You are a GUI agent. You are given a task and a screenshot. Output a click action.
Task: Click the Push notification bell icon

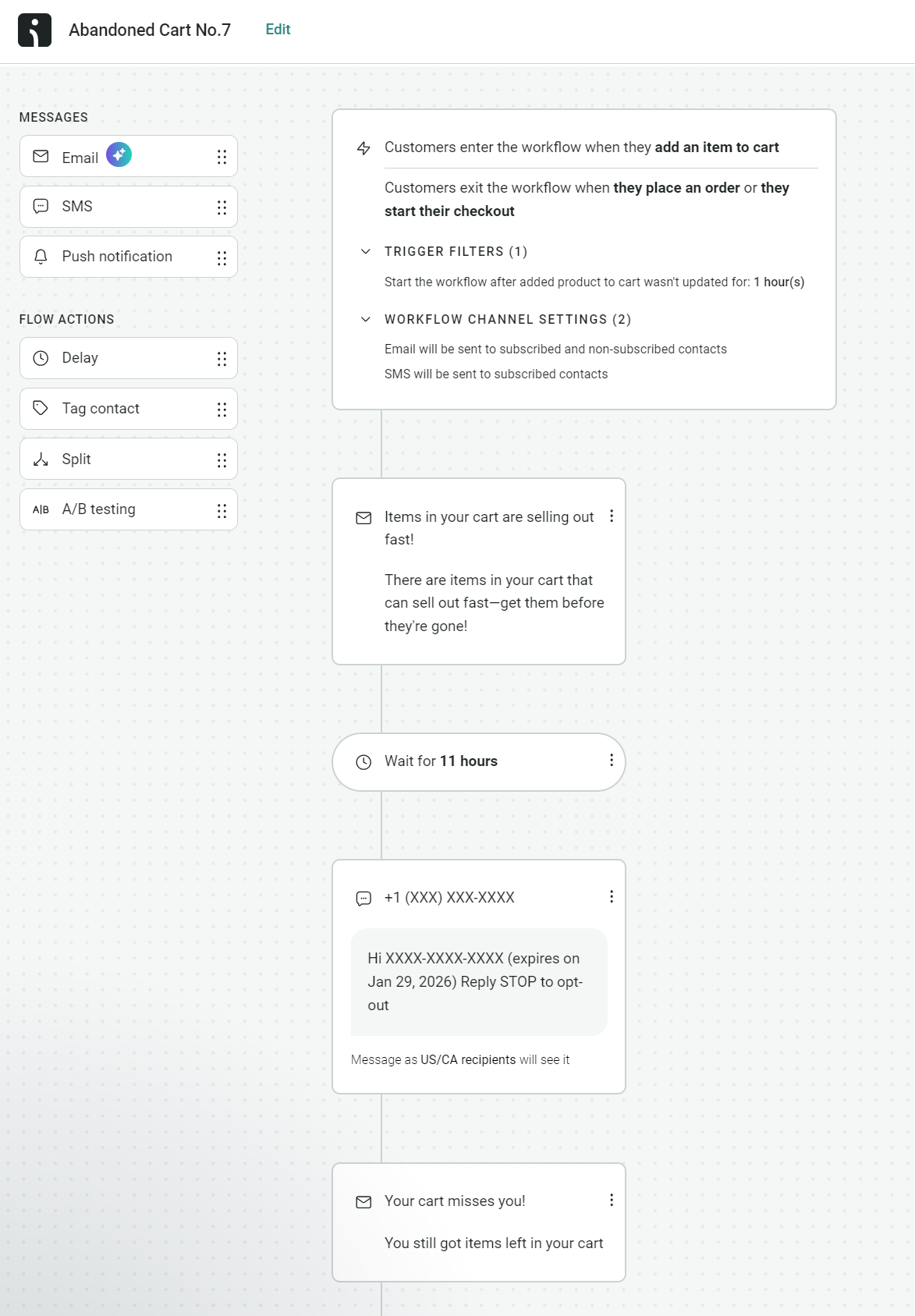point(40,256)
